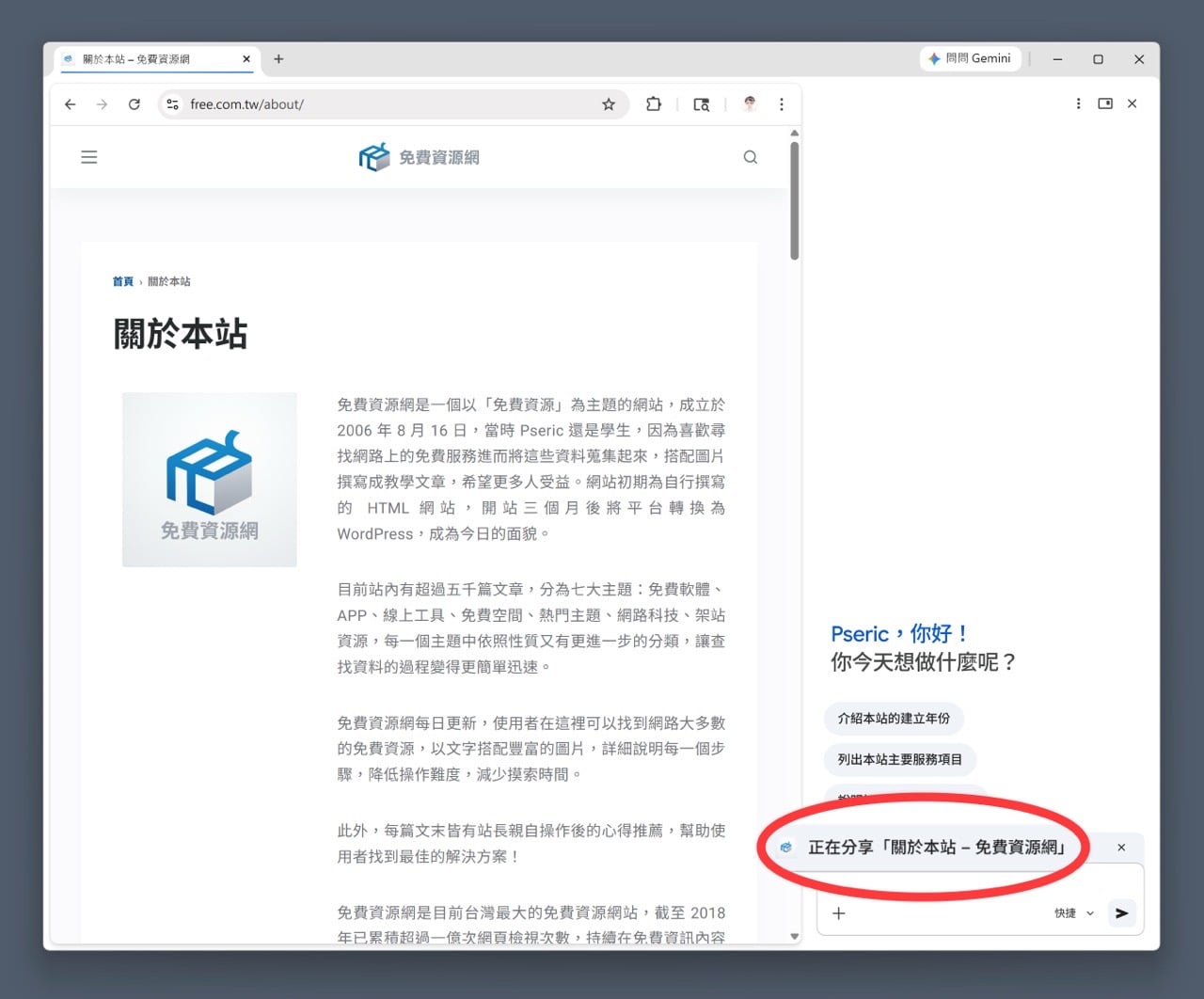
Task: Open Gemini panel three-dot options menu
Action: [1078, 103]
